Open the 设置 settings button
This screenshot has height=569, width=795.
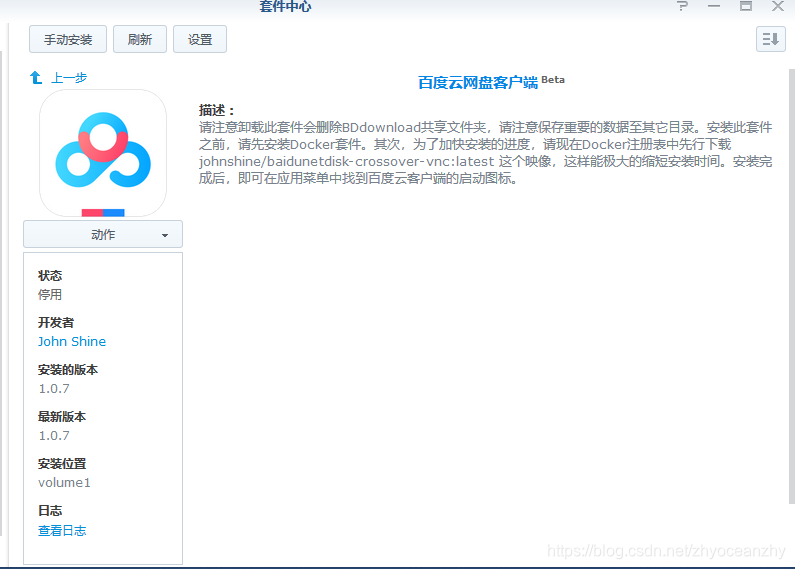[200, 39]
